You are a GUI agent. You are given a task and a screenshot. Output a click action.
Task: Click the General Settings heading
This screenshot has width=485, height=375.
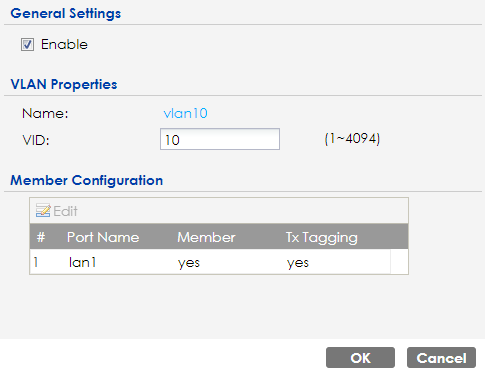pyautogui.click(x=66, y=14)
